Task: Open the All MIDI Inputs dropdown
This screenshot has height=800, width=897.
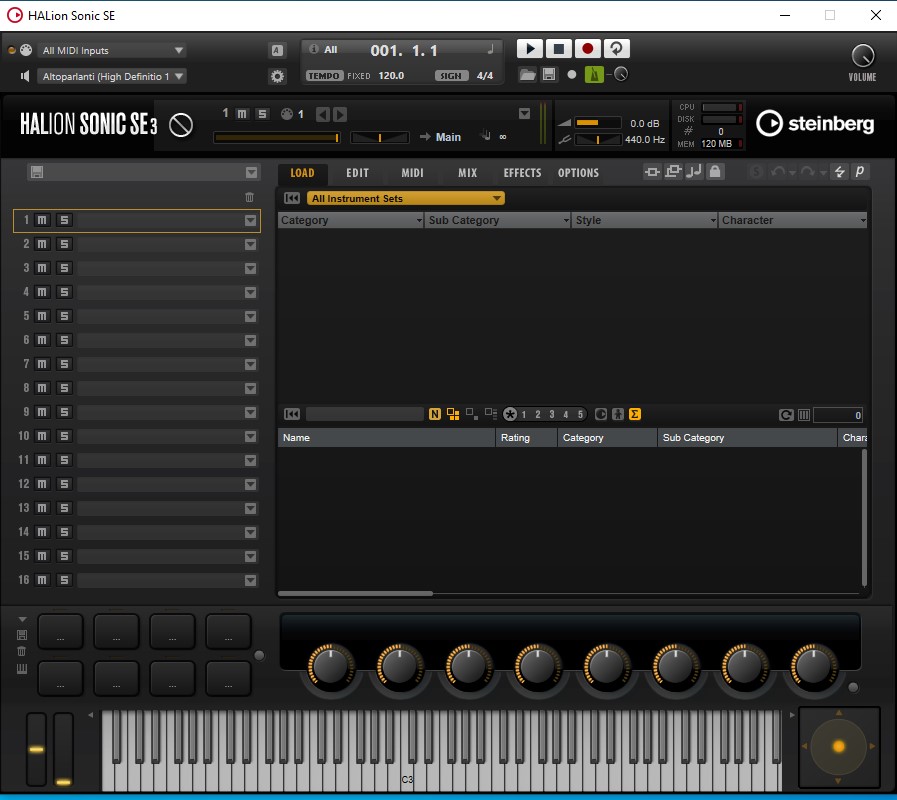Action: [112, 50]
